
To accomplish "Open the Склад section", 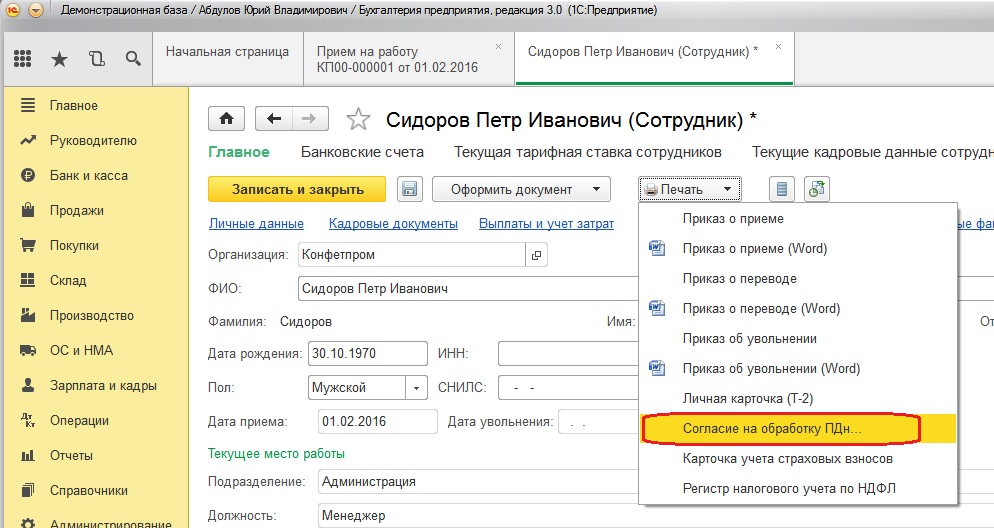I will click(68, 280).
